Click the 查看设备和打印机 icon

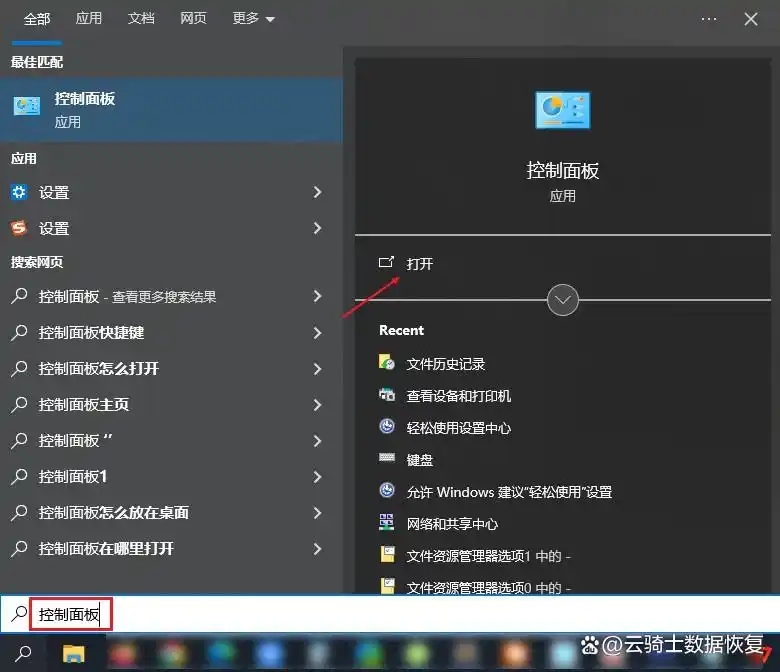(x=387, y=395)
